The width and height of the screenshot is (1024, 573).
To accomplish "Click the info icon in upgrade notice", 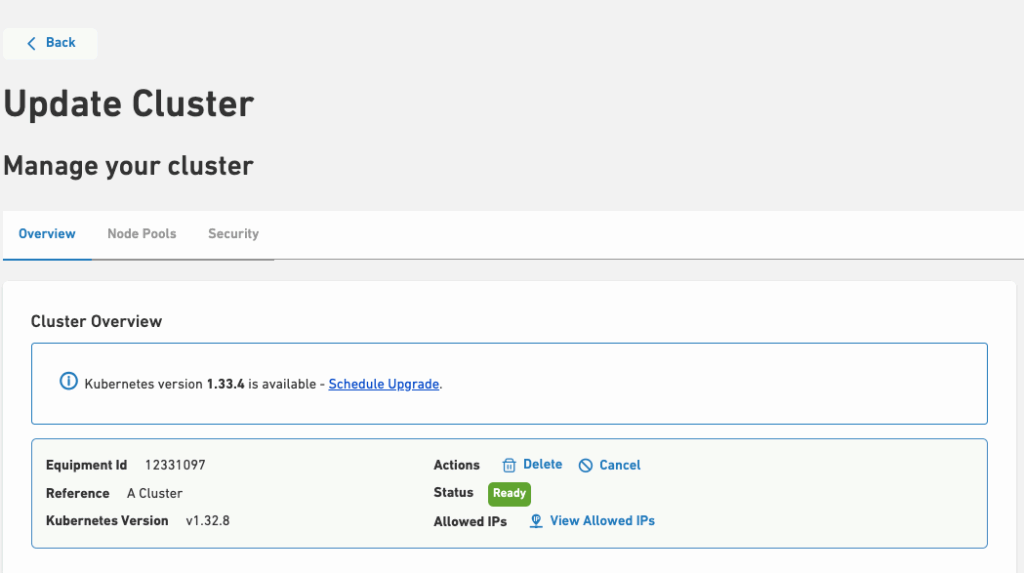I will click(68, 382).
